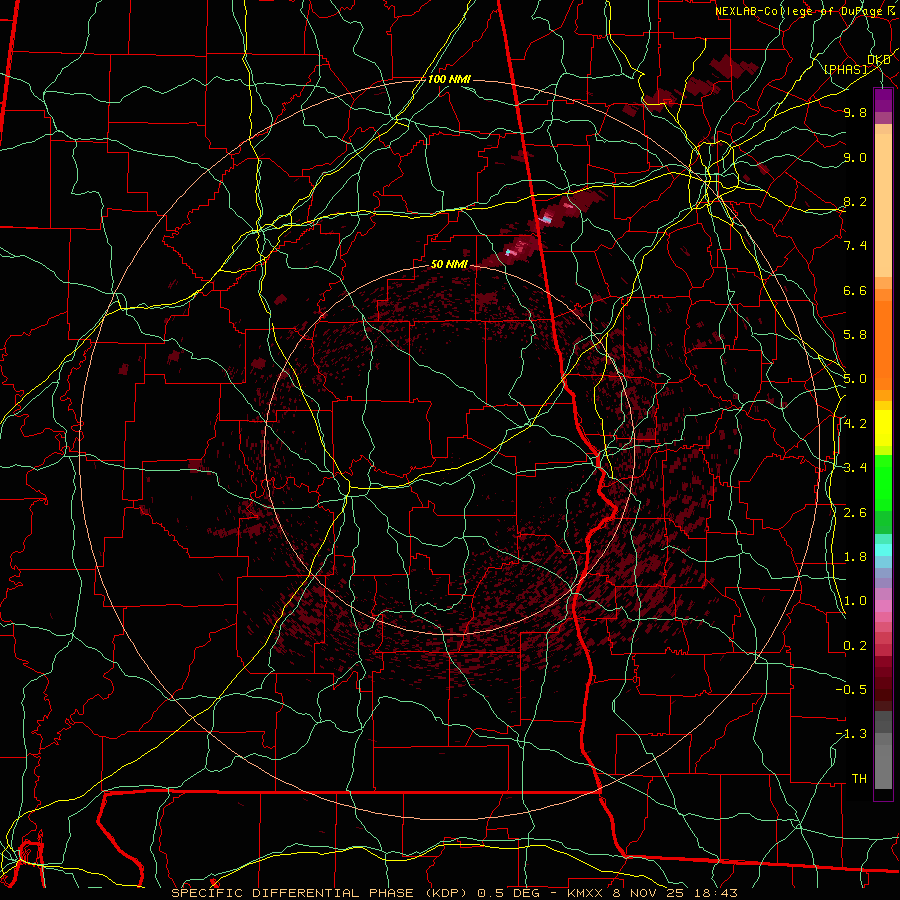Click the 1.0 scale value
Screen dimensions: 900x900
tap(855, 601)
